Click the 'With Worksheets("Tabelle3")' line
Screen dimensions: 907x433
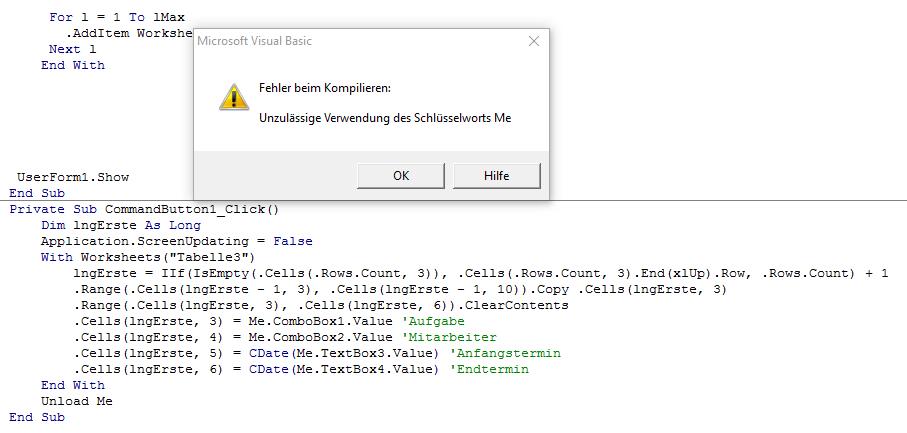(148, 257)
